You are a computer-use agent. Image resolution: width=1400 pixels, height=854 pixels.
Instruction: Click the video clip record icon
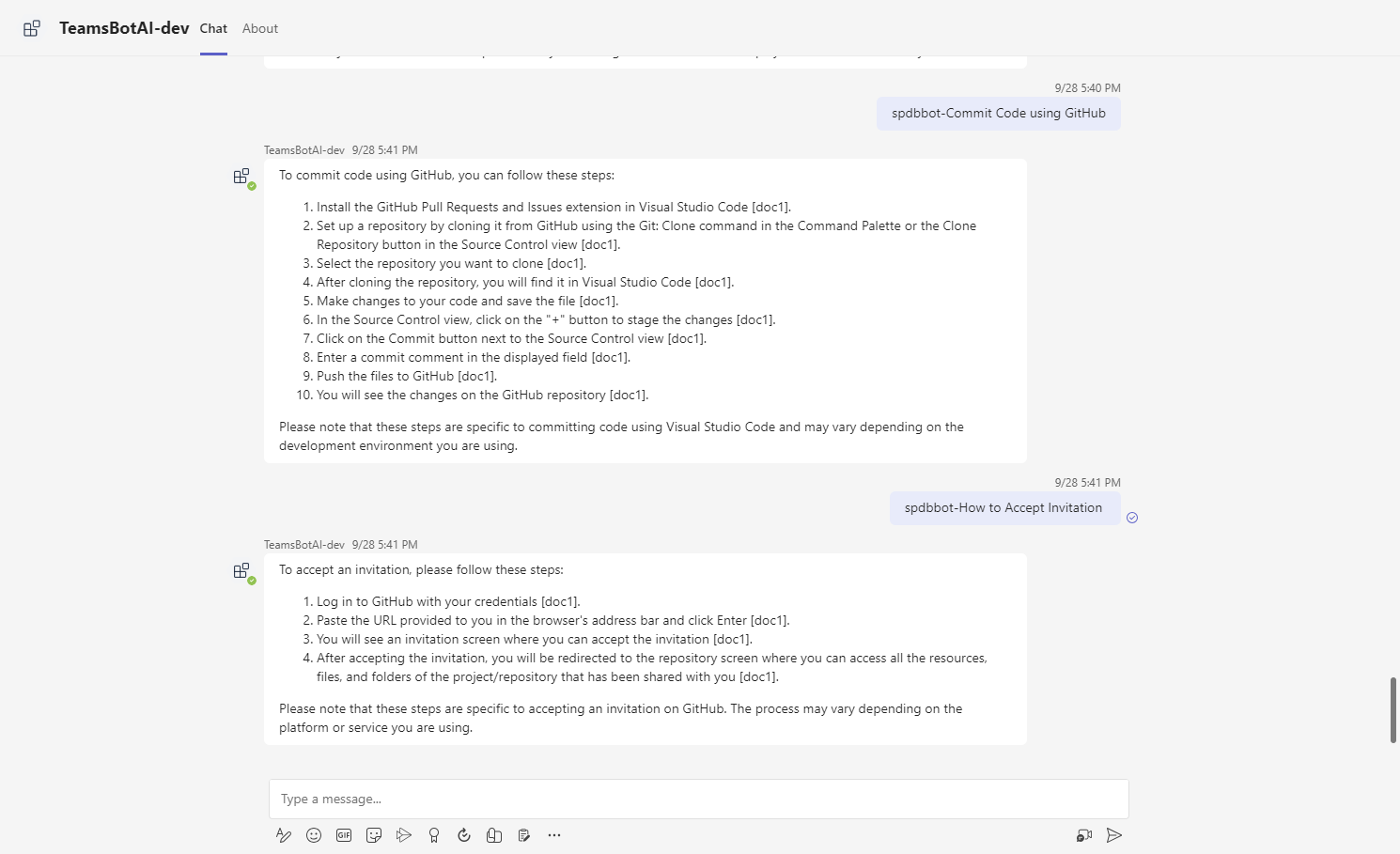(1084, 835)
